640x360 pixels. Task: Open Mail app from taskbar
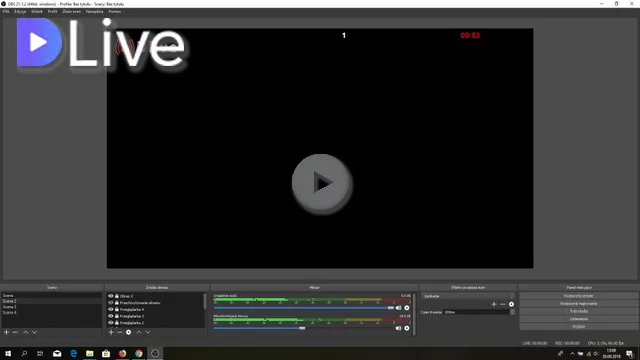point(57,353)
